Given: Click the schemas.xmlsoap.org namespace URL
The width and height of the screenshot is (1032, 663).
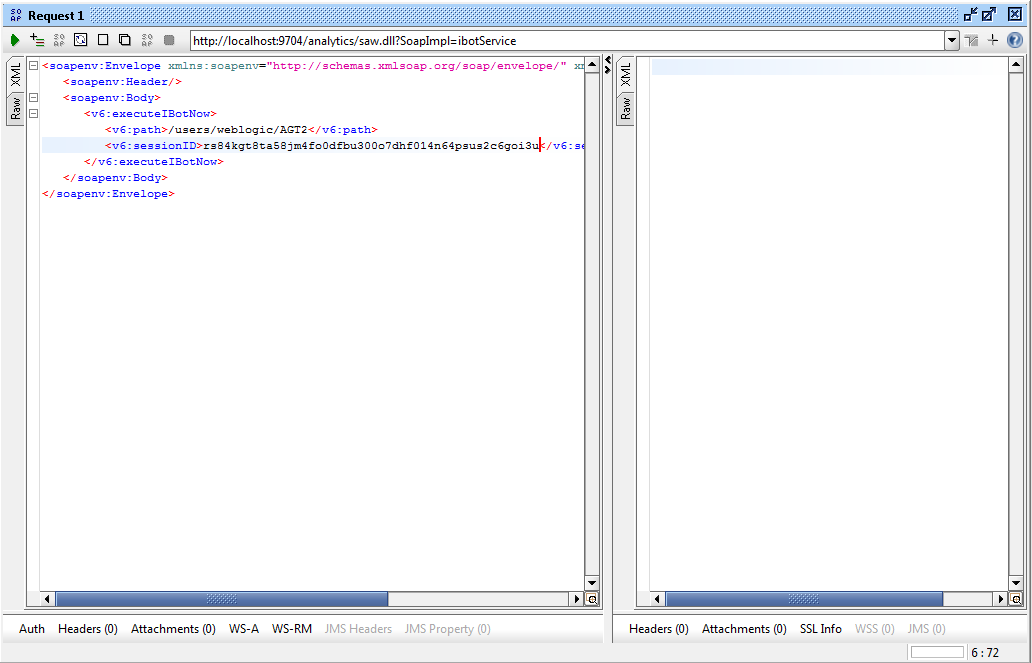Looking at the screenshot, I should click(x=416, y=66).
